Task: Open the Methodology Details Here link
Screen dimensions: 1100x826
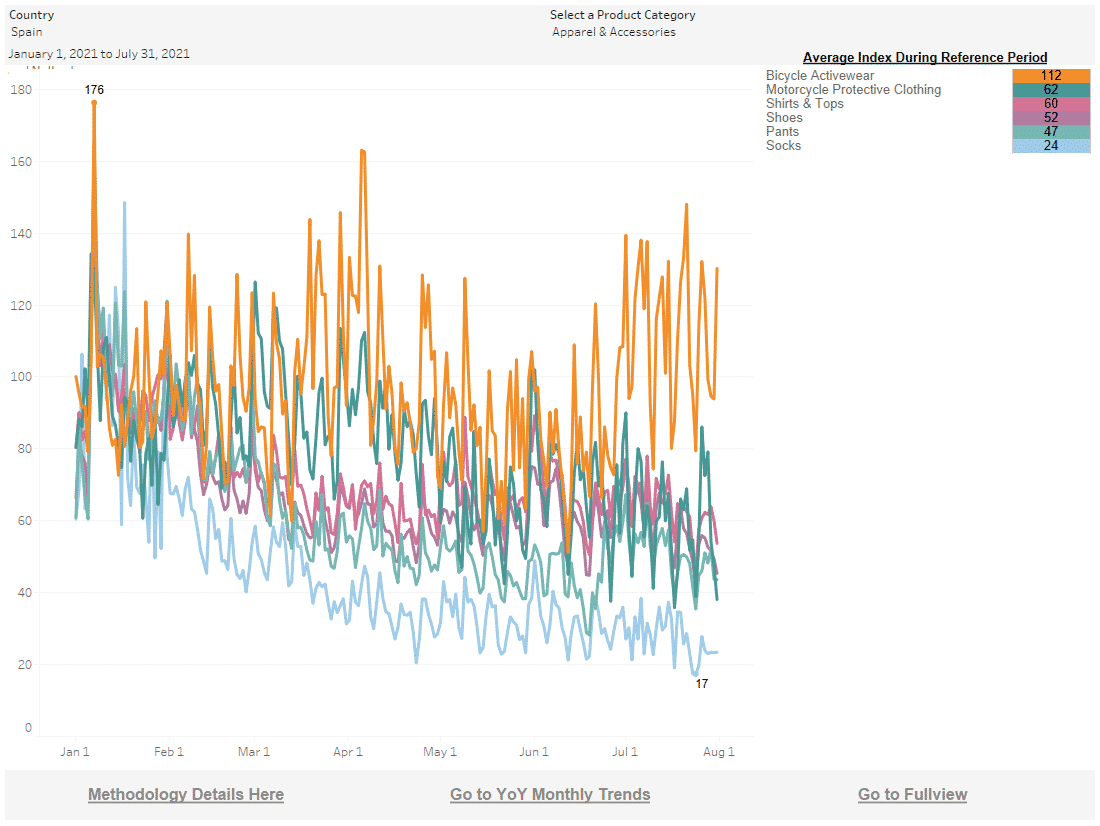Action: point(186,794)
